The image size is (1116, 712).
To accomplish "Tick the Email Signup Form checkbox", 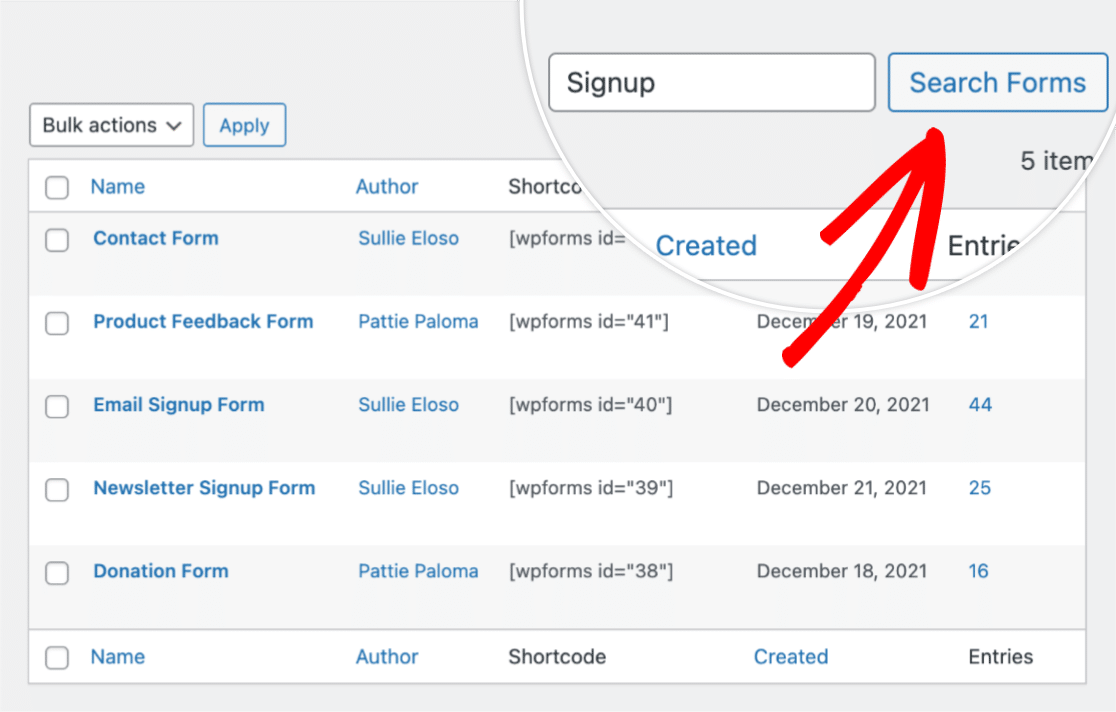I will (x=57, y=405).
